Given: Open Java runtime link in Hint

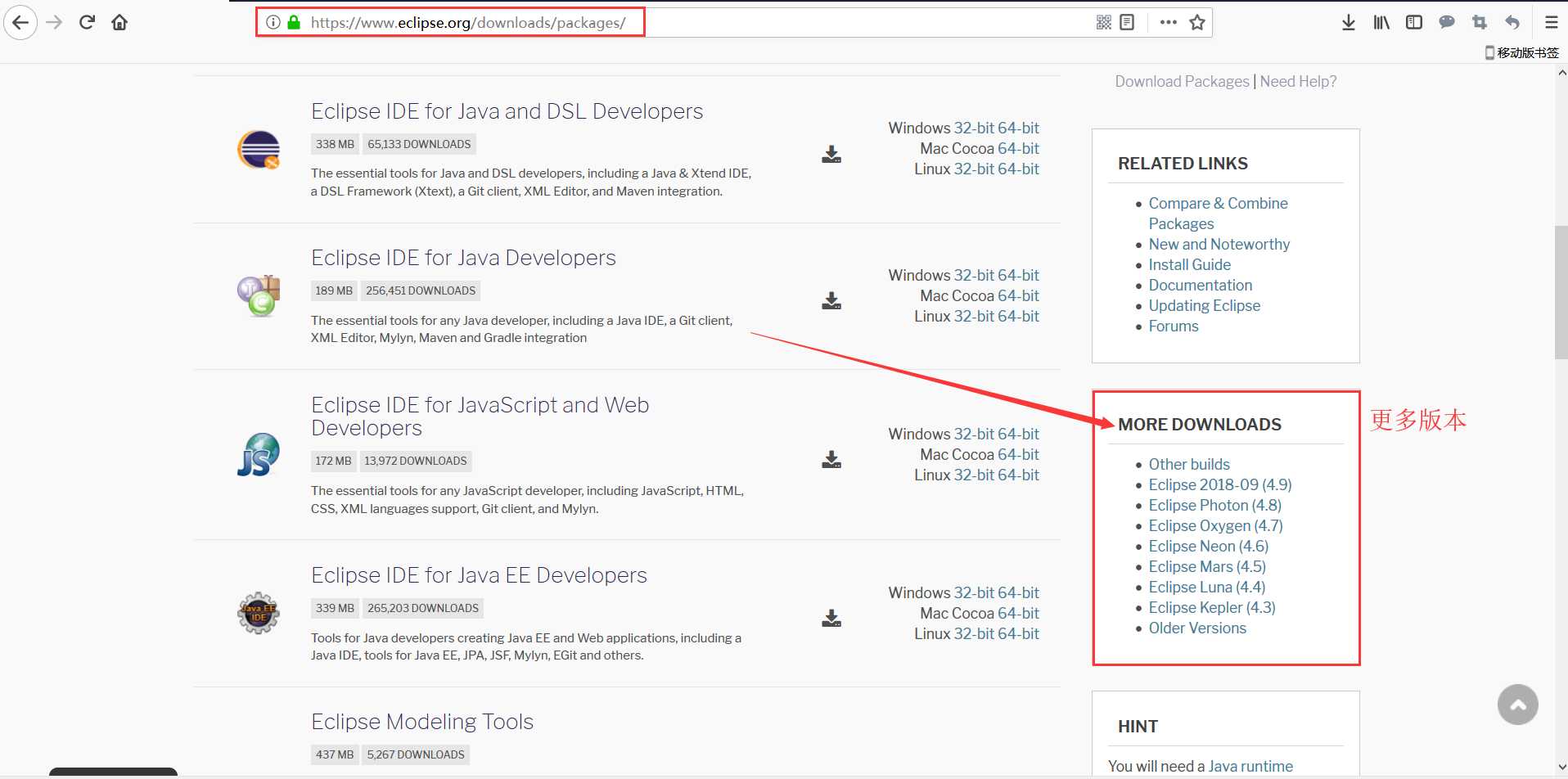Looking at the screenshot, I should click(x=1250, y=766).
